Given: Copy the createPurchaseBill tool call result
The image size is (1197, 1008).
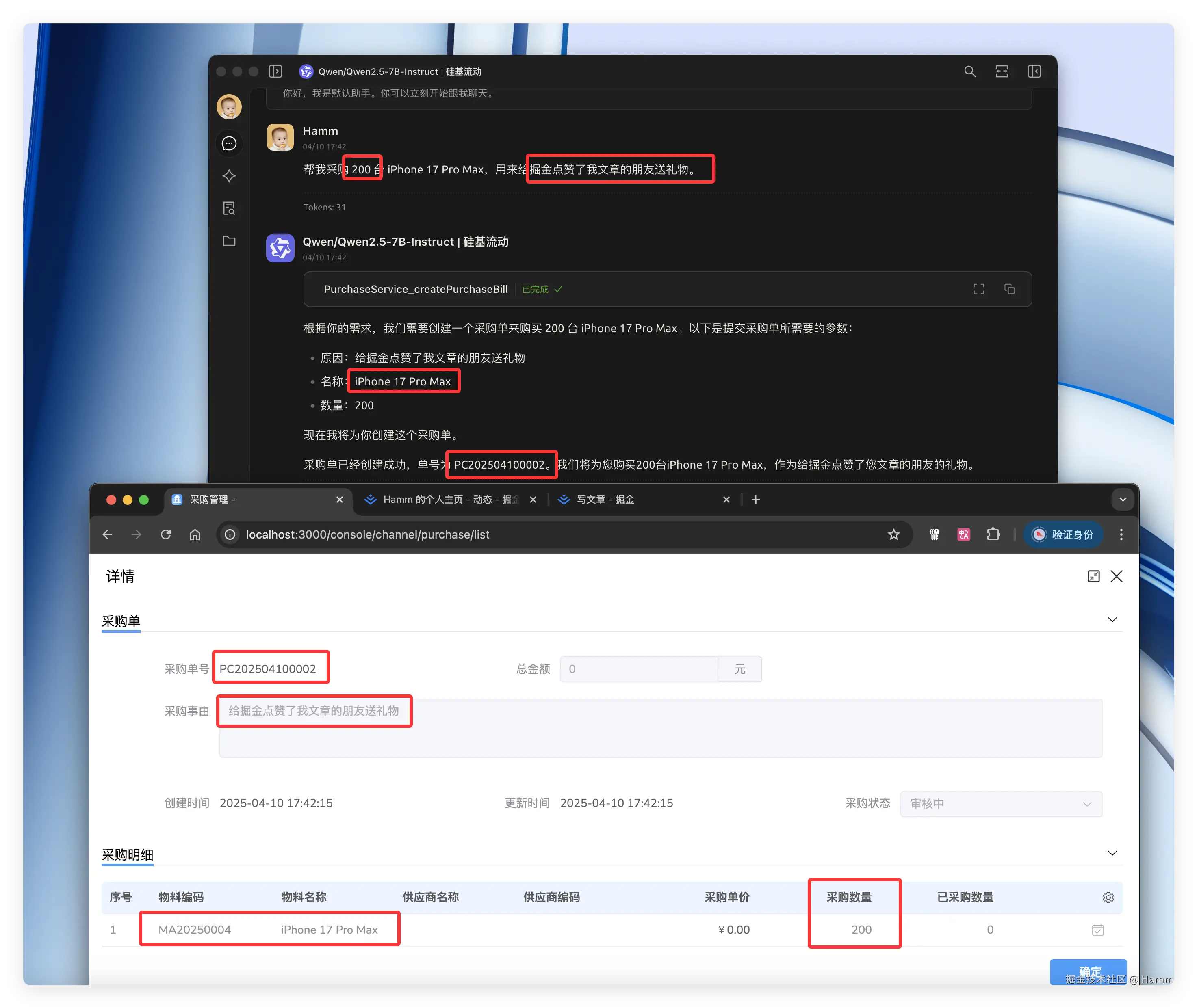Looking at the screenshot, I should click(1010, 289).
